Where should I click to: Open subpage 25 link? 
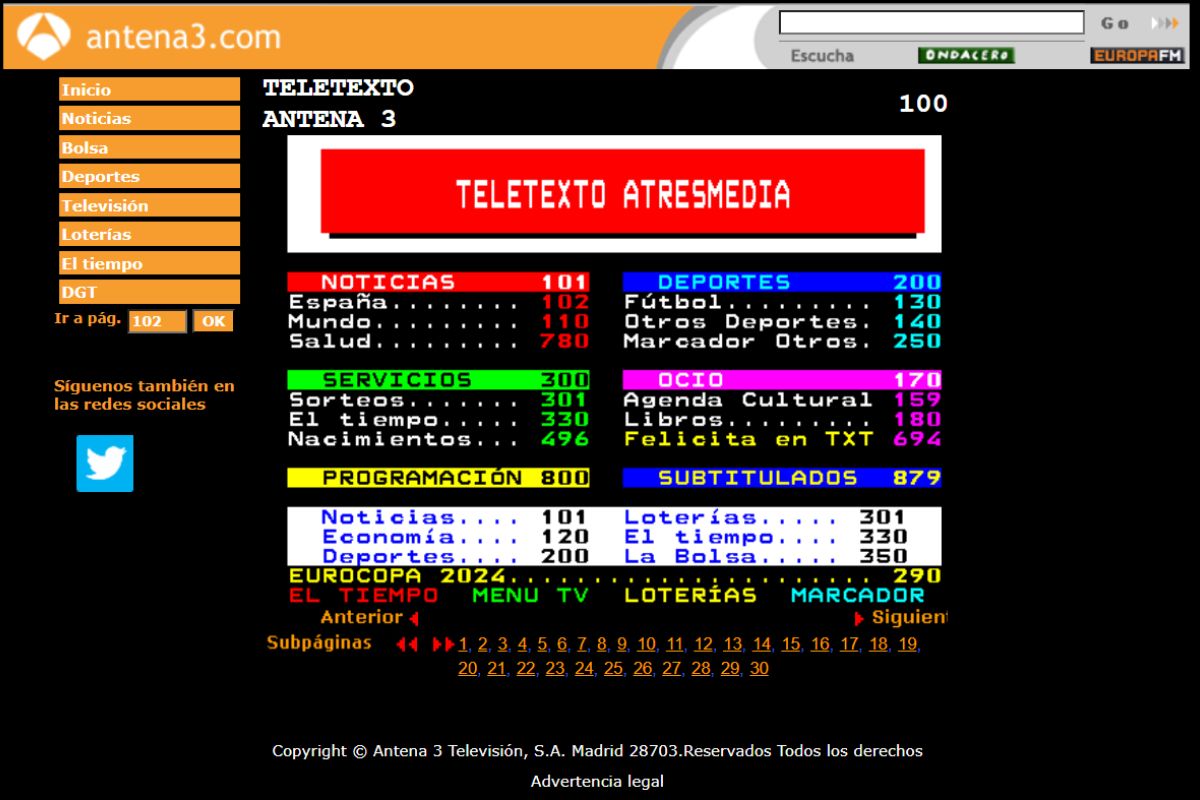pyautogui.click(x=613, y=669)
